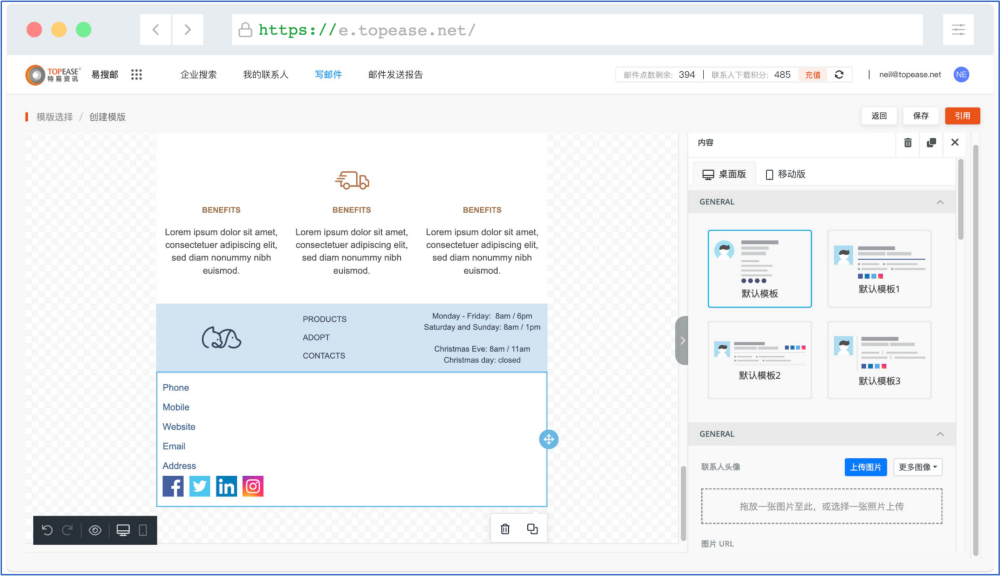Close the 内容 panel

coord(955,142)
